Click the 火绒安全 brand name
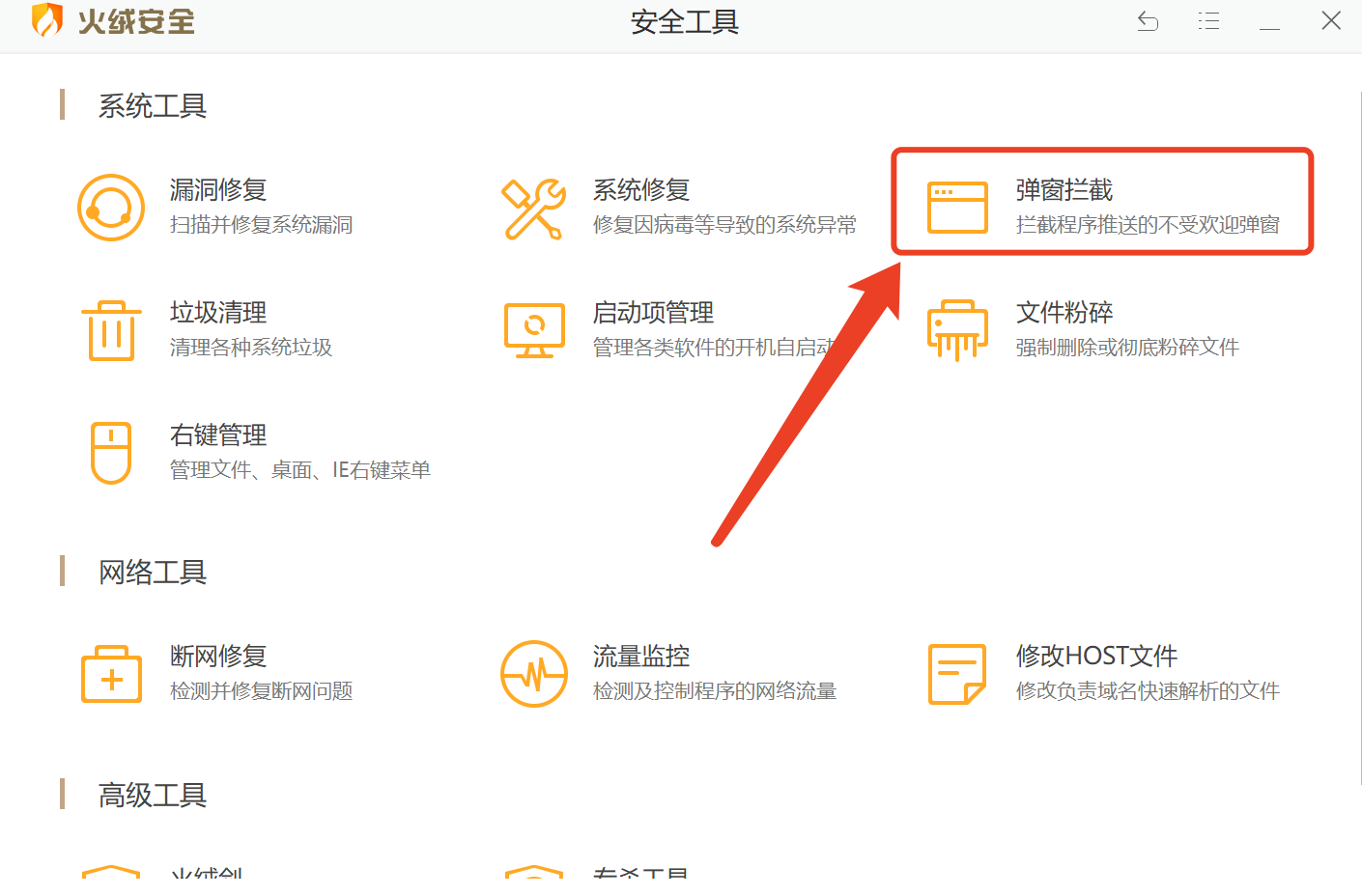 [x=136, y=21]
